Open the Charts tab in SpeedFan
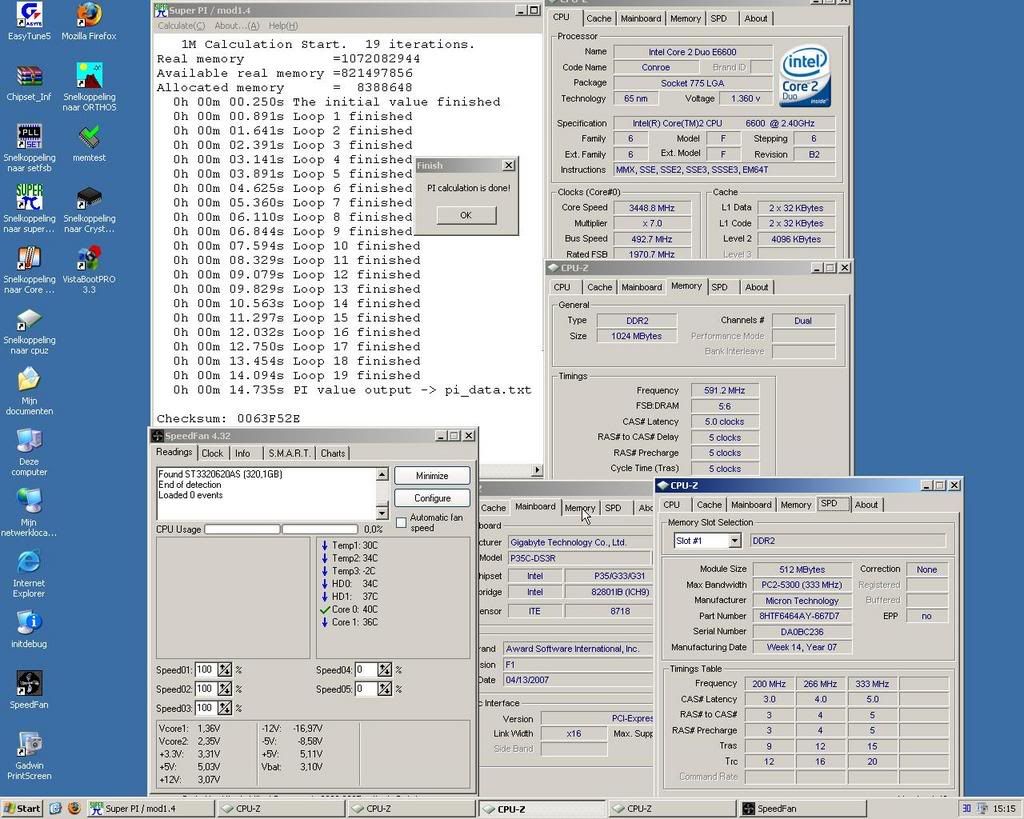The height and width of the screenshot is (819, 1024). pyautogui.click(x=332, y=453)
